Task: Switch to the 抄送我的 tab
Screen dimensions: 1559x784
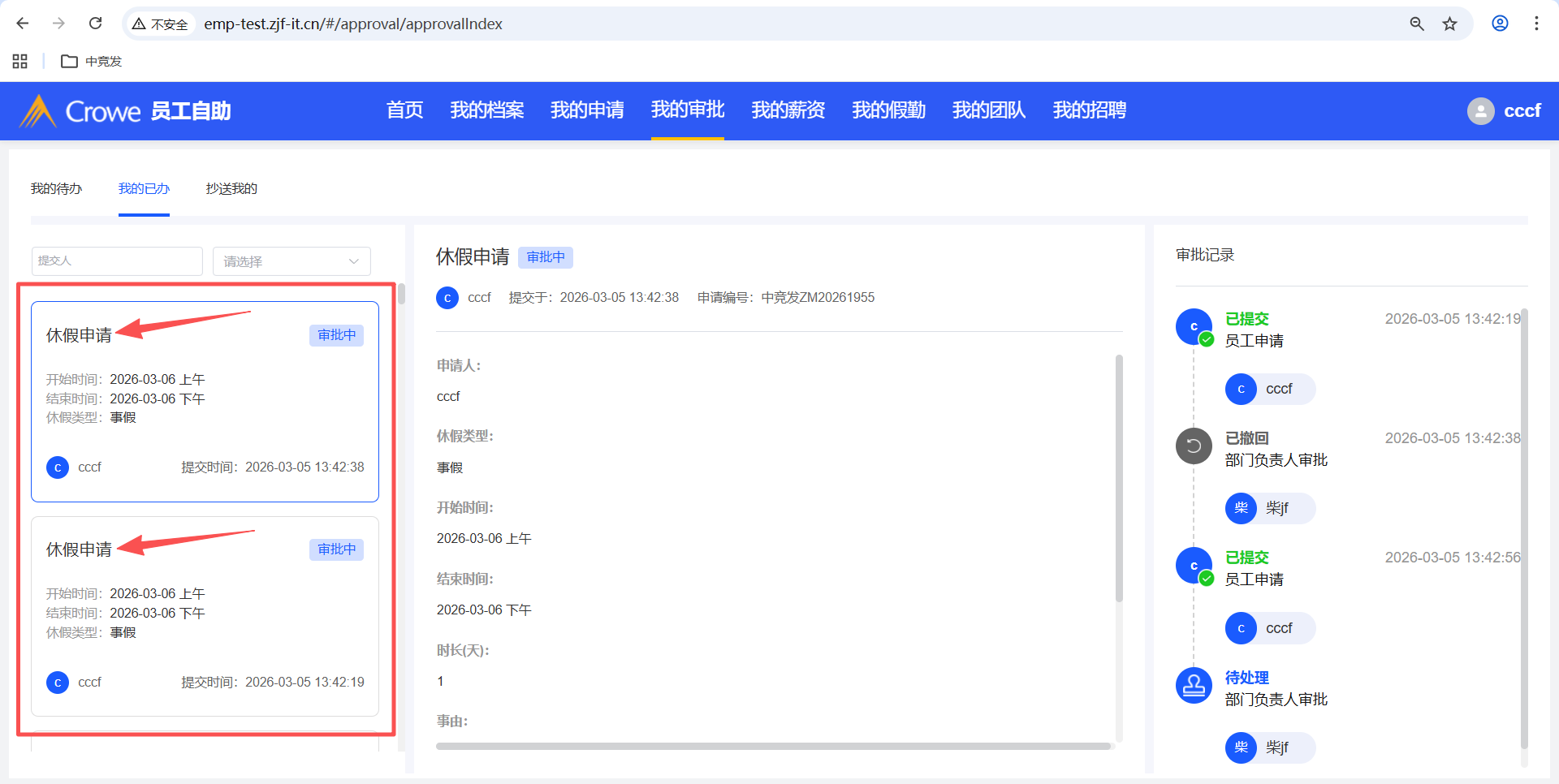Action: coord(231,188)
